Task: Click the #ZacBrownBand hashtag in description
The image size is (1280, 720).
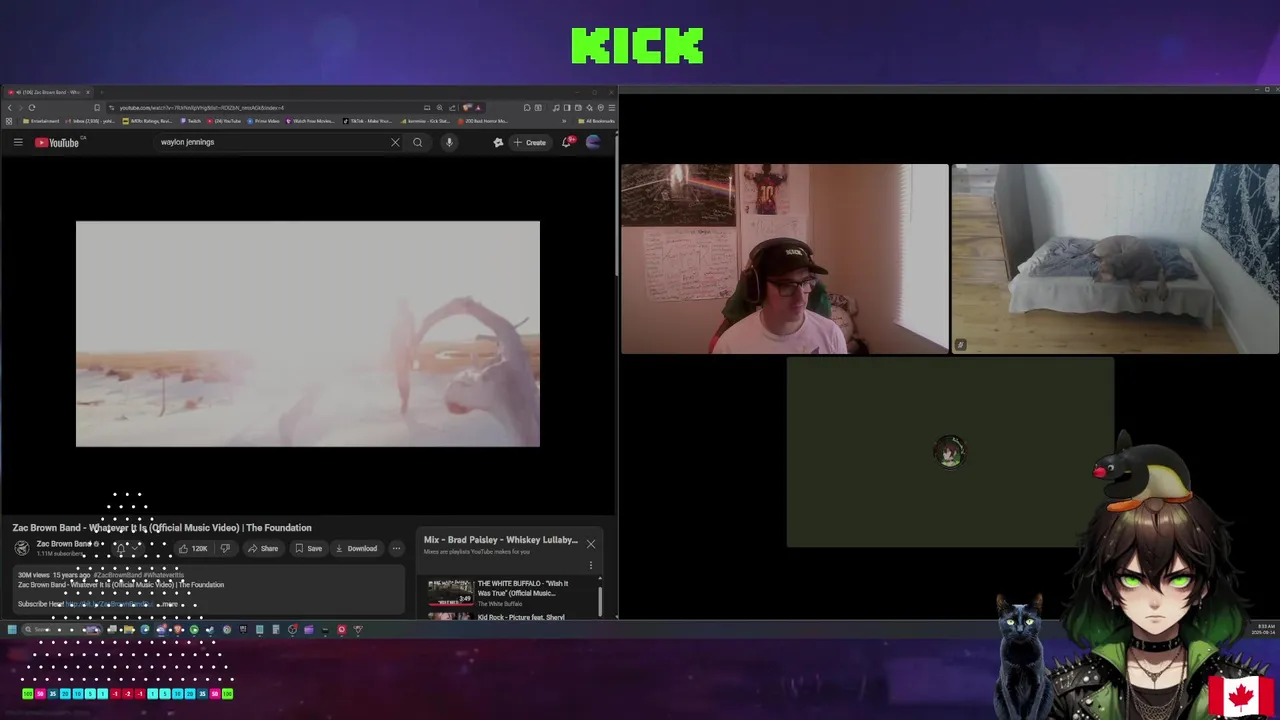Action: 116,575
